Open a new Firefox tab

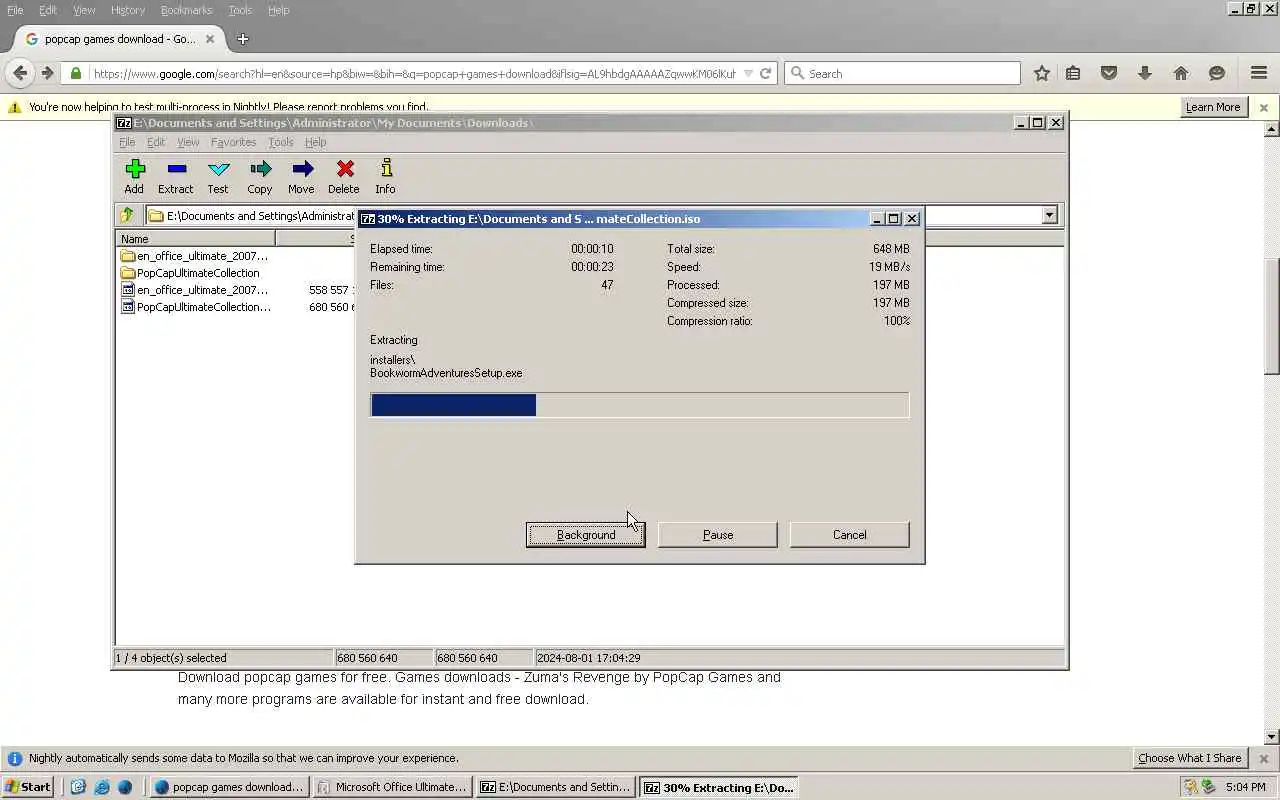point(242,39)
